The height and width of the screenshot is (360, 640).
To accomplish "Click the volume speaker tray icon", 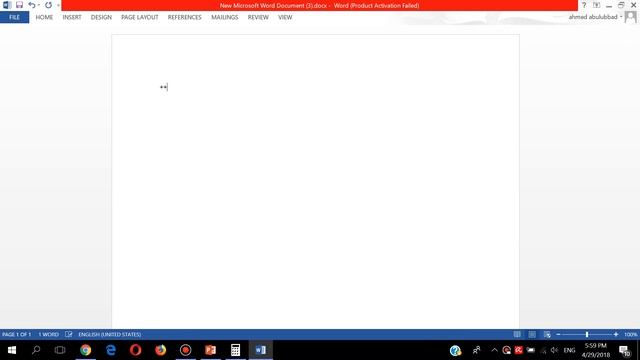I will (554, 350).
